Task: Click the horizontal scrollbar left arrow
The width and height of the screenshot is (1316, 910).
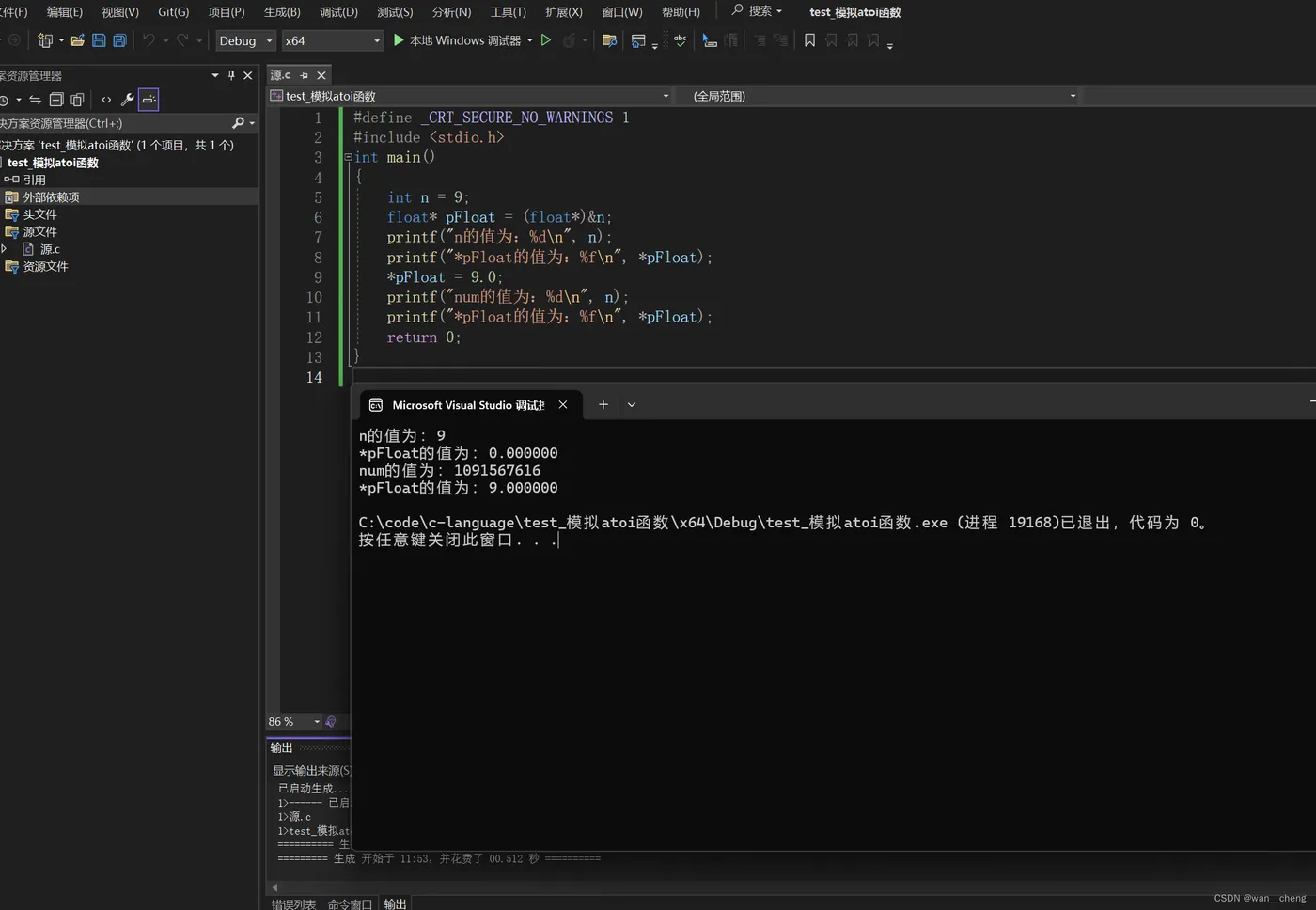Action: pyautogui.click(x=274, y=886)
